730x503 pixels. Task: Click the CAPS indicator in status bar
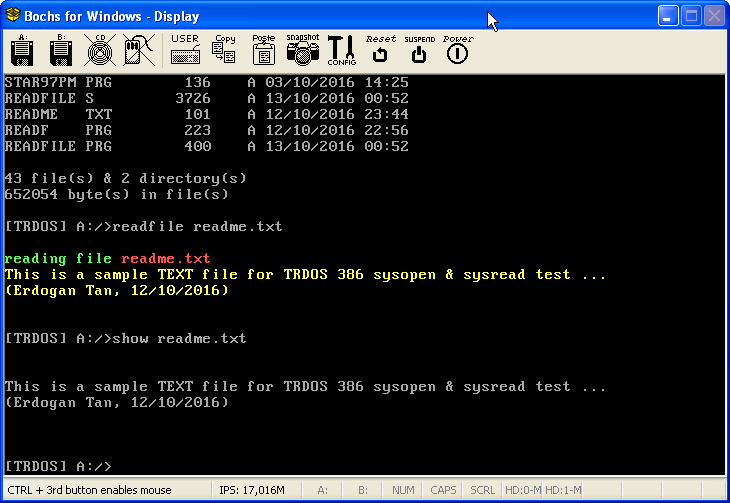(x=443, y=491)
